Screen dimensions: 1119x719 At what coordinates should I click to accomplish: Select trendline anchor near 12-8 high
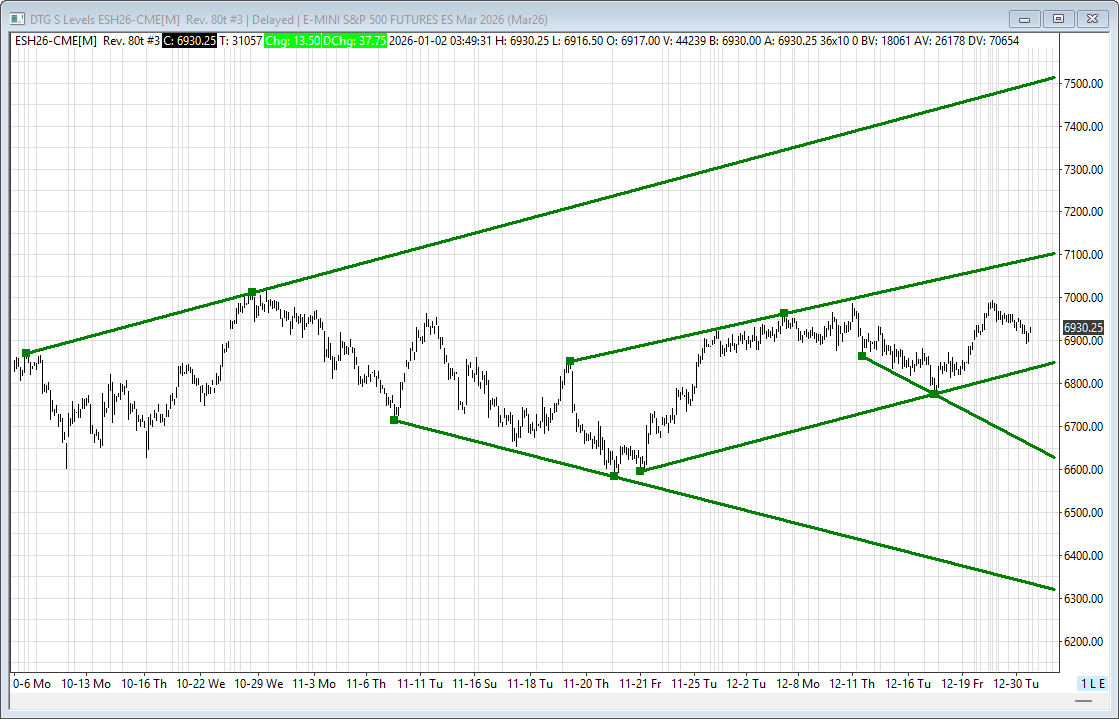tap(784, 313)
